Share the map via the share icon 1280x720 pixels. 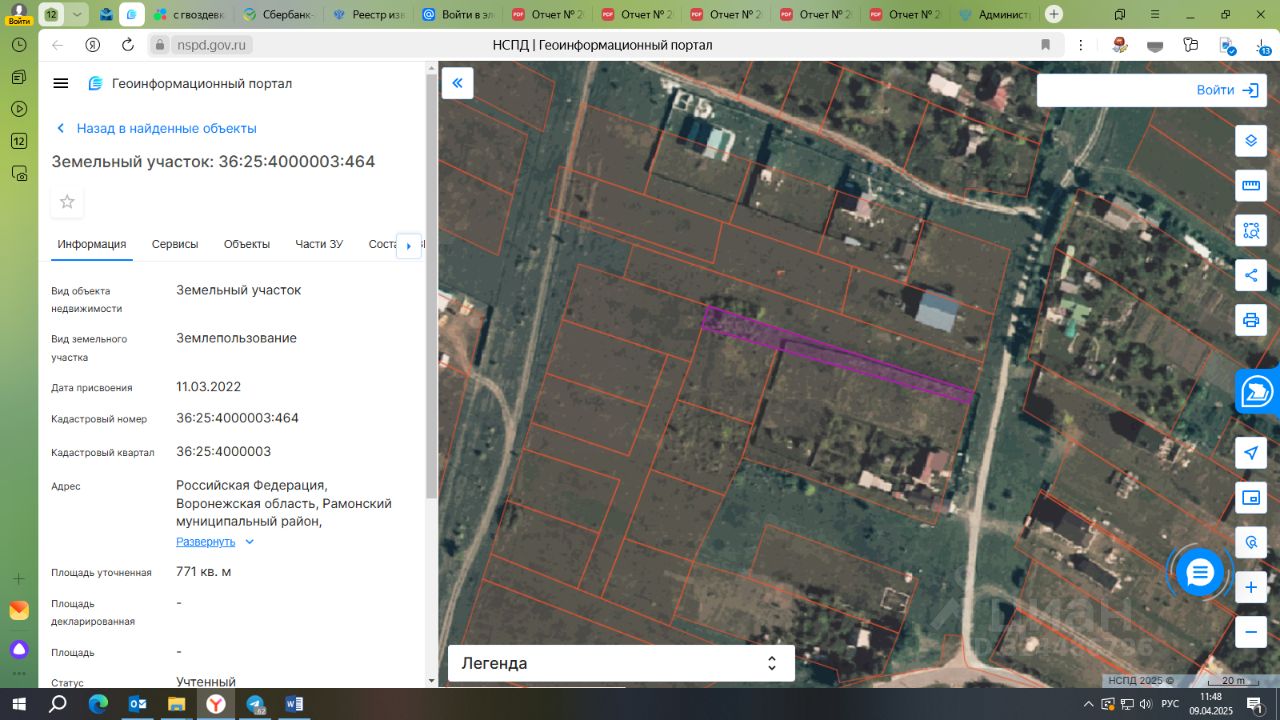point(1250,275)
